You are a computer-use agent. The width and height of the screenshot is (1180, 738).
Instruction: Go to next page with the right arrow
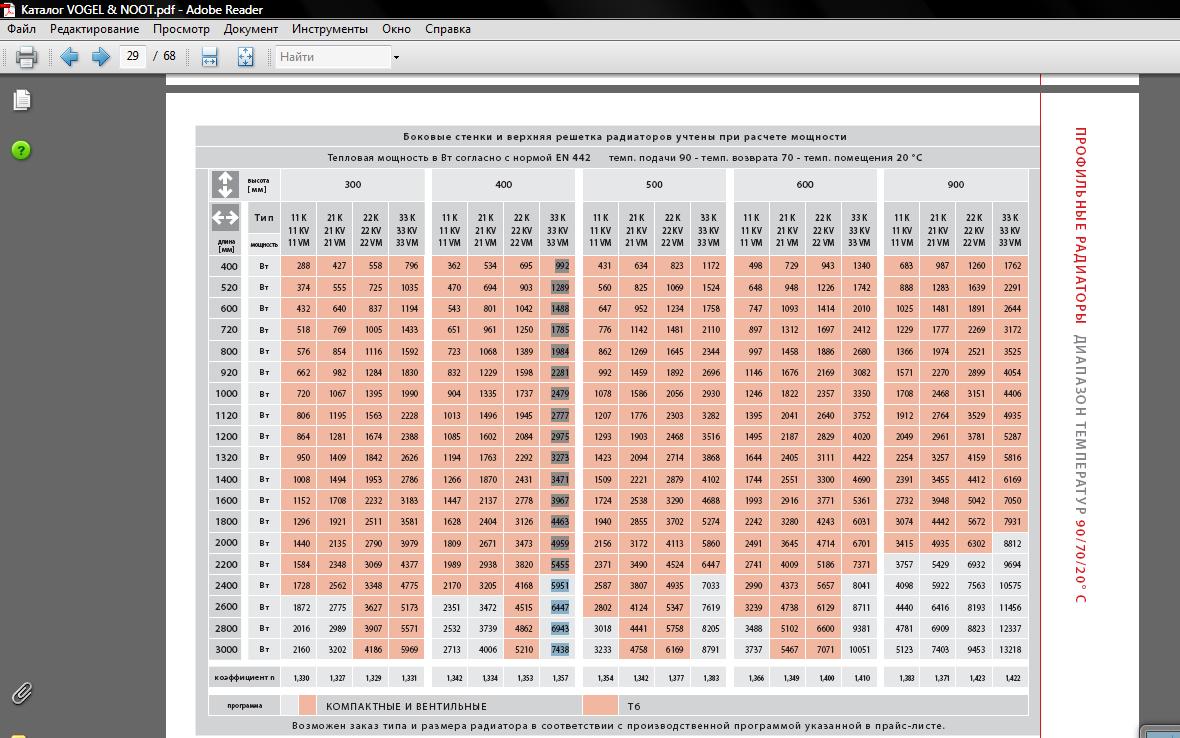100,57
